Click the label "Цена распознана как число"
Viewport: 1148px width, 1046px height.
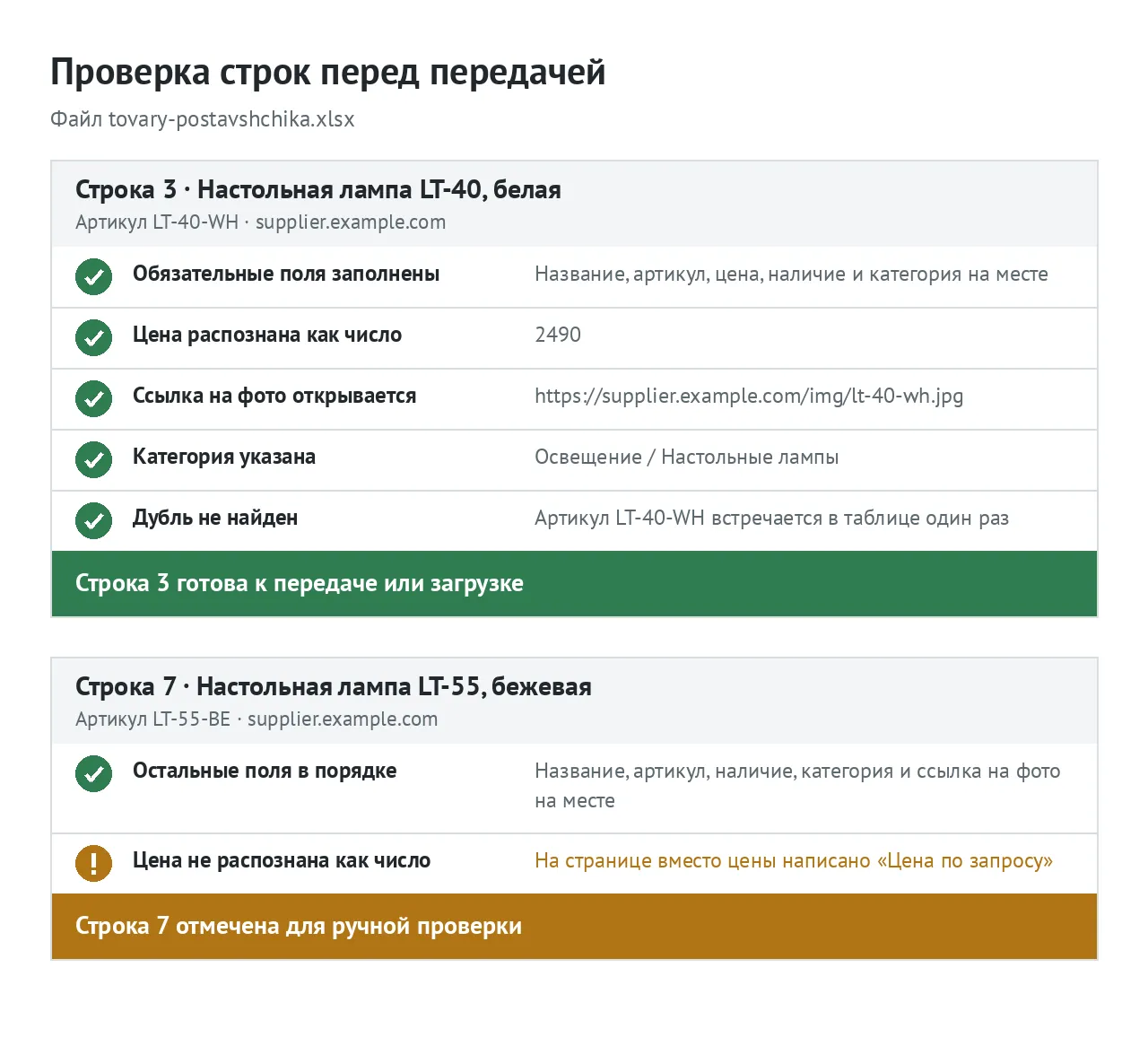point(267,336)
